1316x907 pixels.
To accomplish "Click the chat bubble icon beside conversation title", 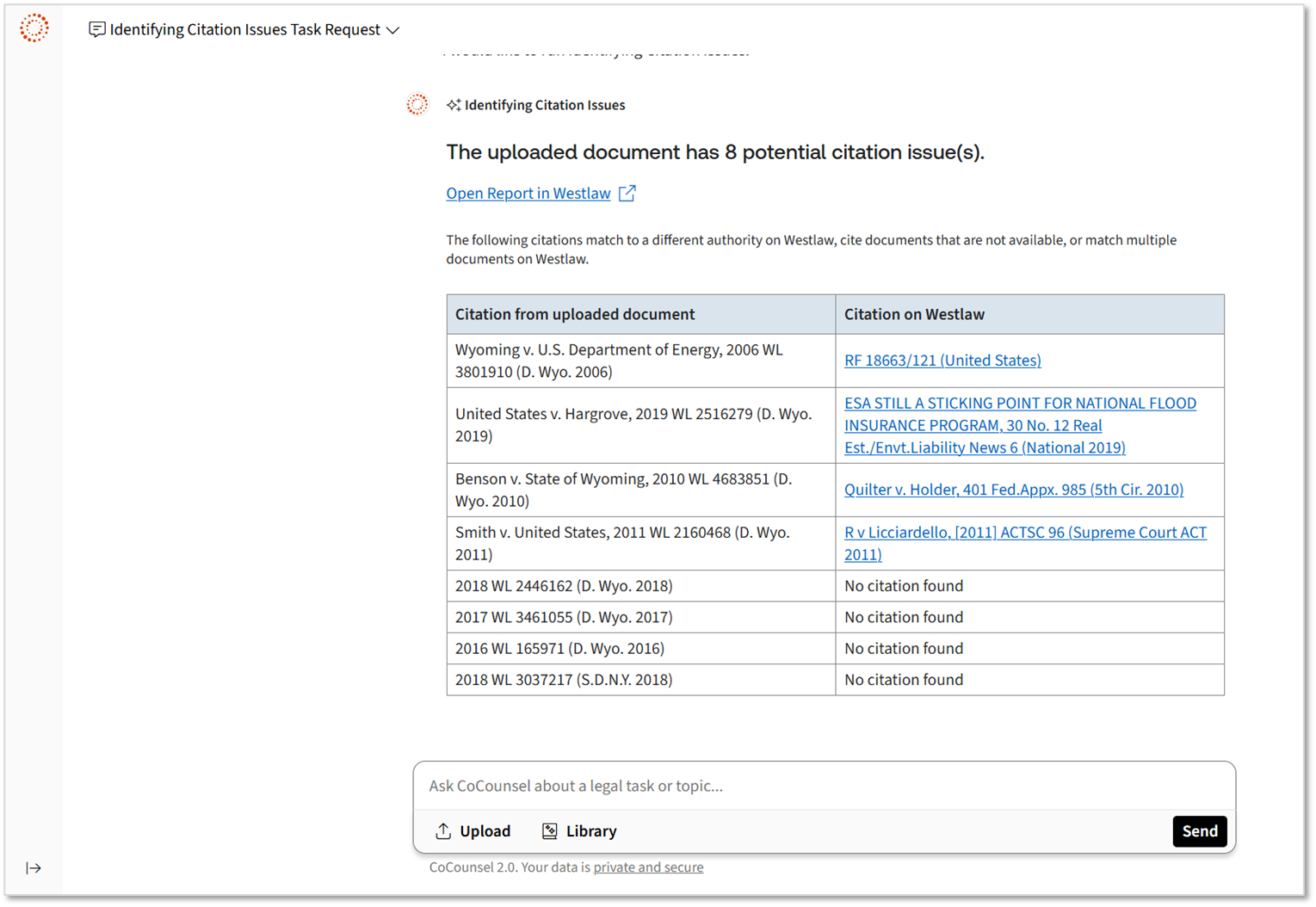I will coord(97,30).
